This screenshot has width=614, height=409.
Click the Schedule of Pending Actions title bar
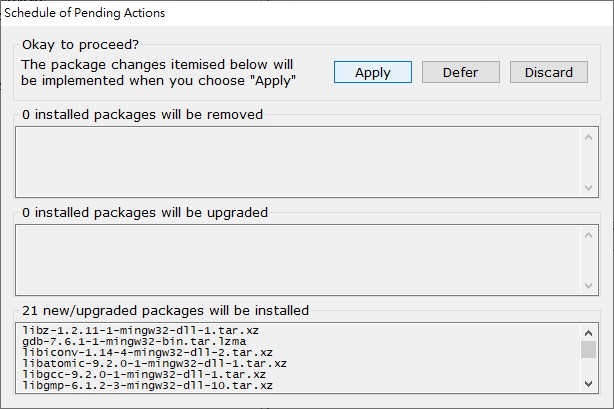tap(307, 13)
